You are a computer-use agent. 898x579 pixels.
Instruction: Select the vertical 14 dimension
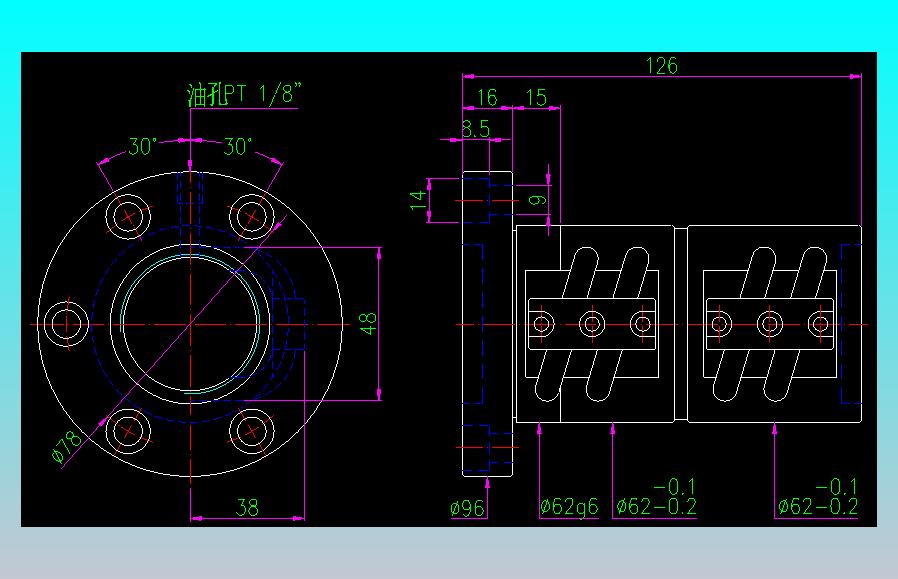pos(419,200)
